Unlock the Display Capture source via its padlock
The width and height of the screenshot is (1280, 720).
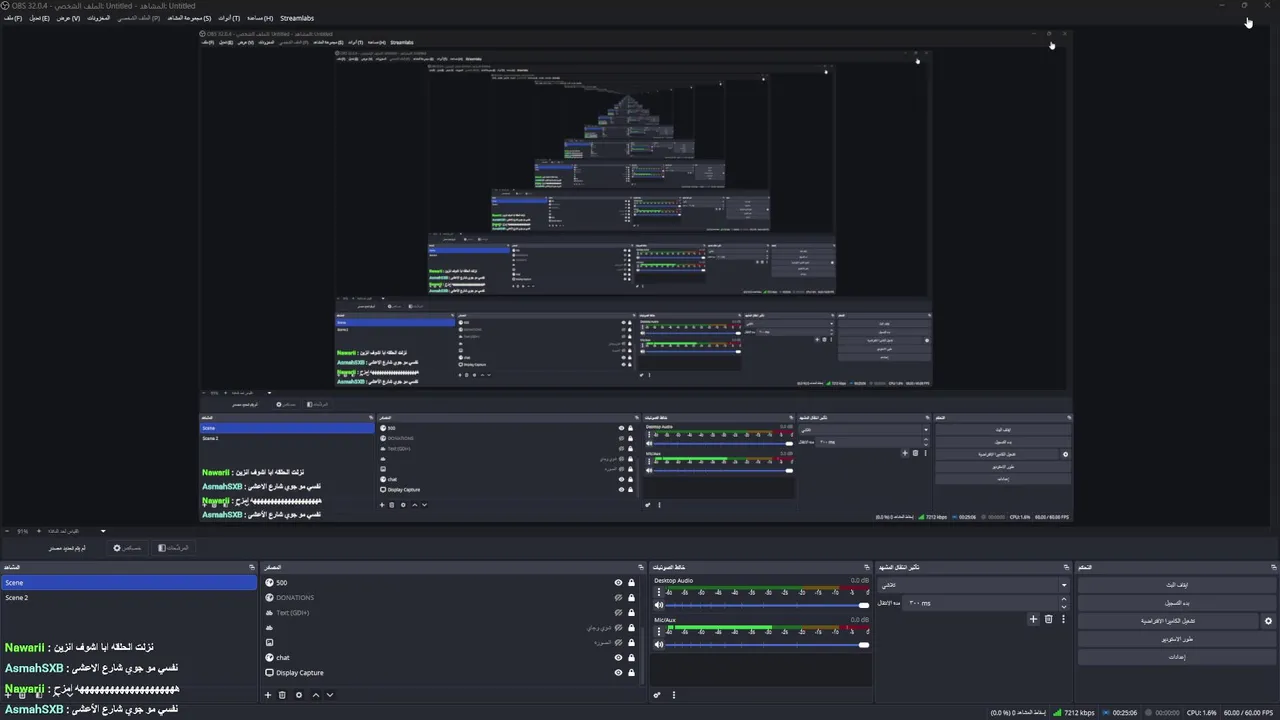point(631,673)
